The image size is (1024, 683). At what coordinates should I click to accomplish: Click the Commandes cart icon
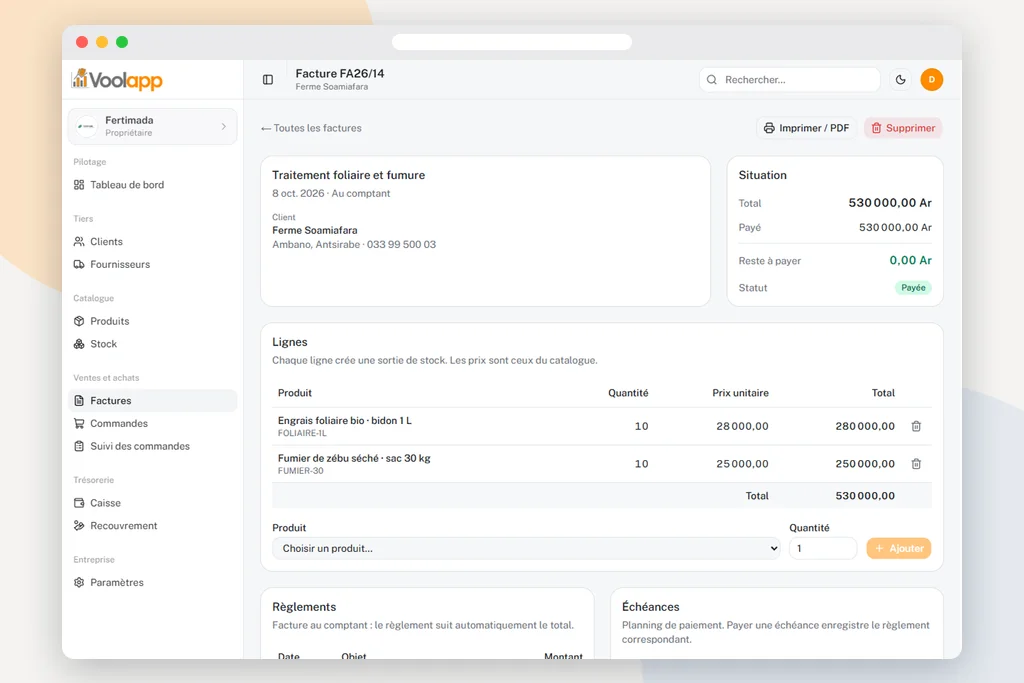pos(79,424)
